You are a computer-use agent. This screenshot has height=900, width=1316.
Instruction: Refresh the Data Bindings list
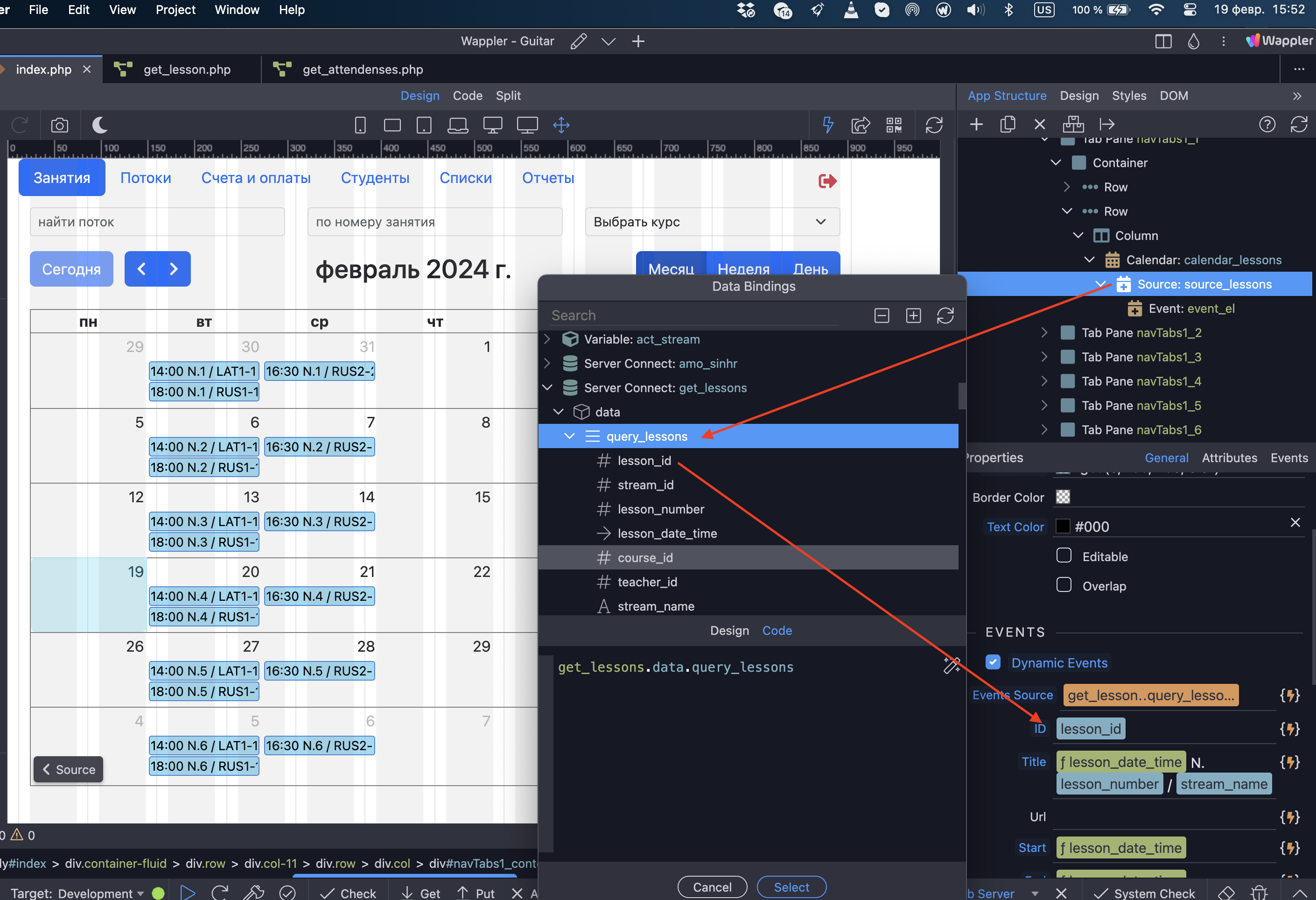[x=945, y=316]
